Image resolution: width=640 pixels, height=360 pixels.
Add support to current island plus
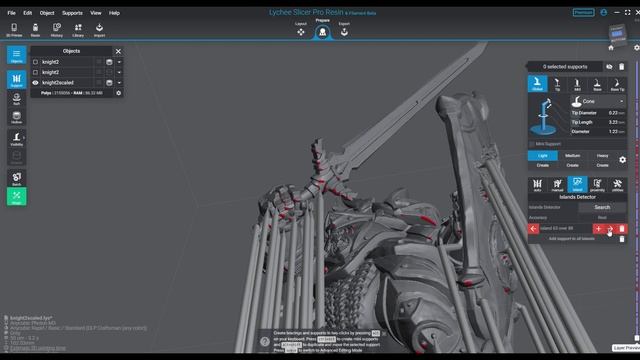click(x=598, y=229)
